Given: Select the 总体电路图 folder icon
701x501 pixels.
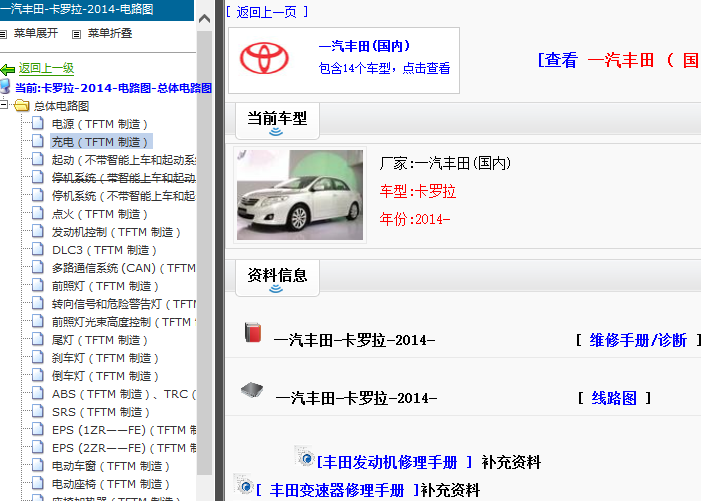Looking at the screenshot, I should pyautogui.click(x=21, y=106).
